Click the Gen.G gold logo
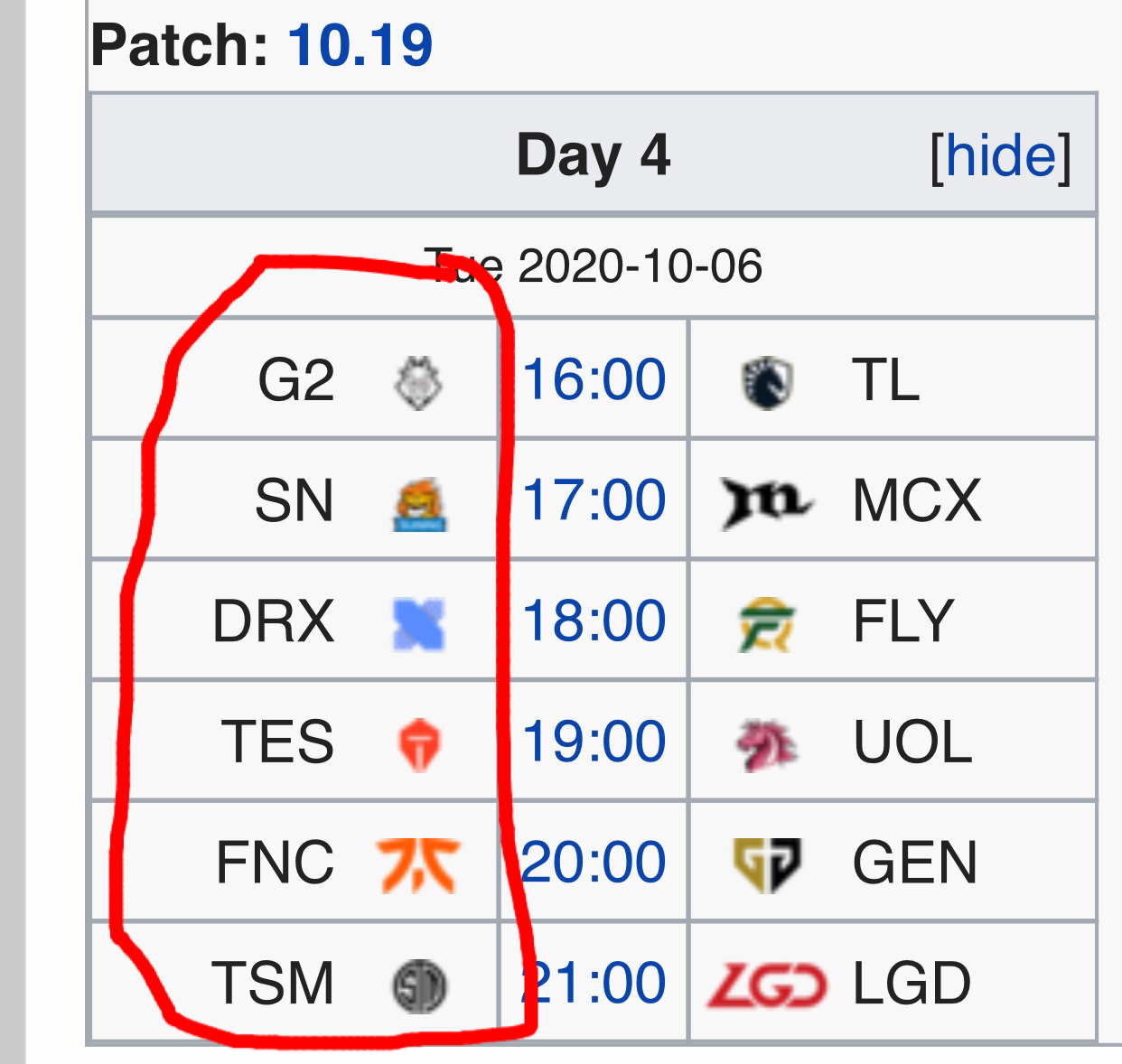The width and height of the screenshot is (1122, 1064). pos(767,865)
